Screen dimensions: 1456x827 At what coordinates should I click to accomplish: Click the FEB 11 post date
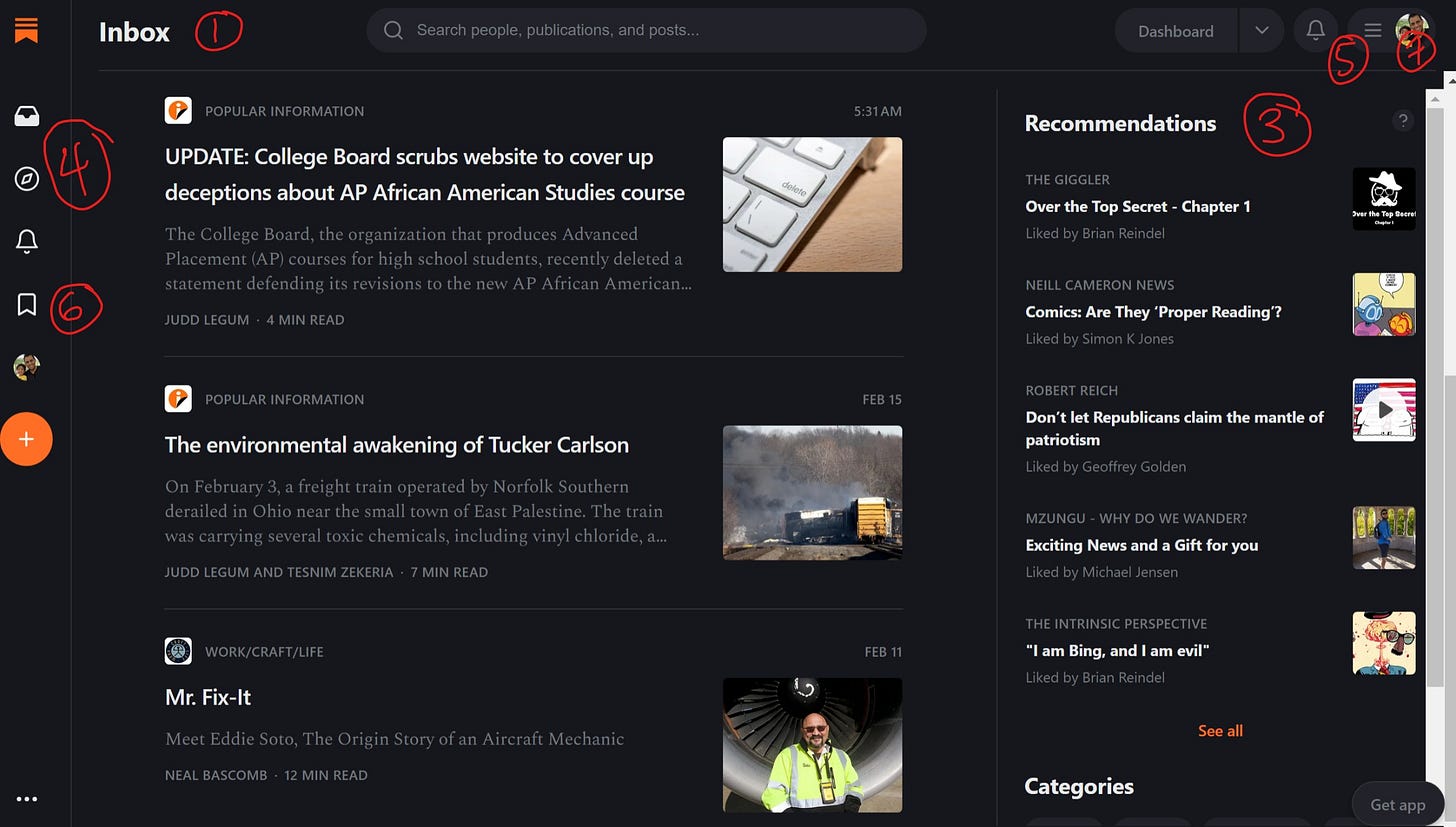point(883,652)
